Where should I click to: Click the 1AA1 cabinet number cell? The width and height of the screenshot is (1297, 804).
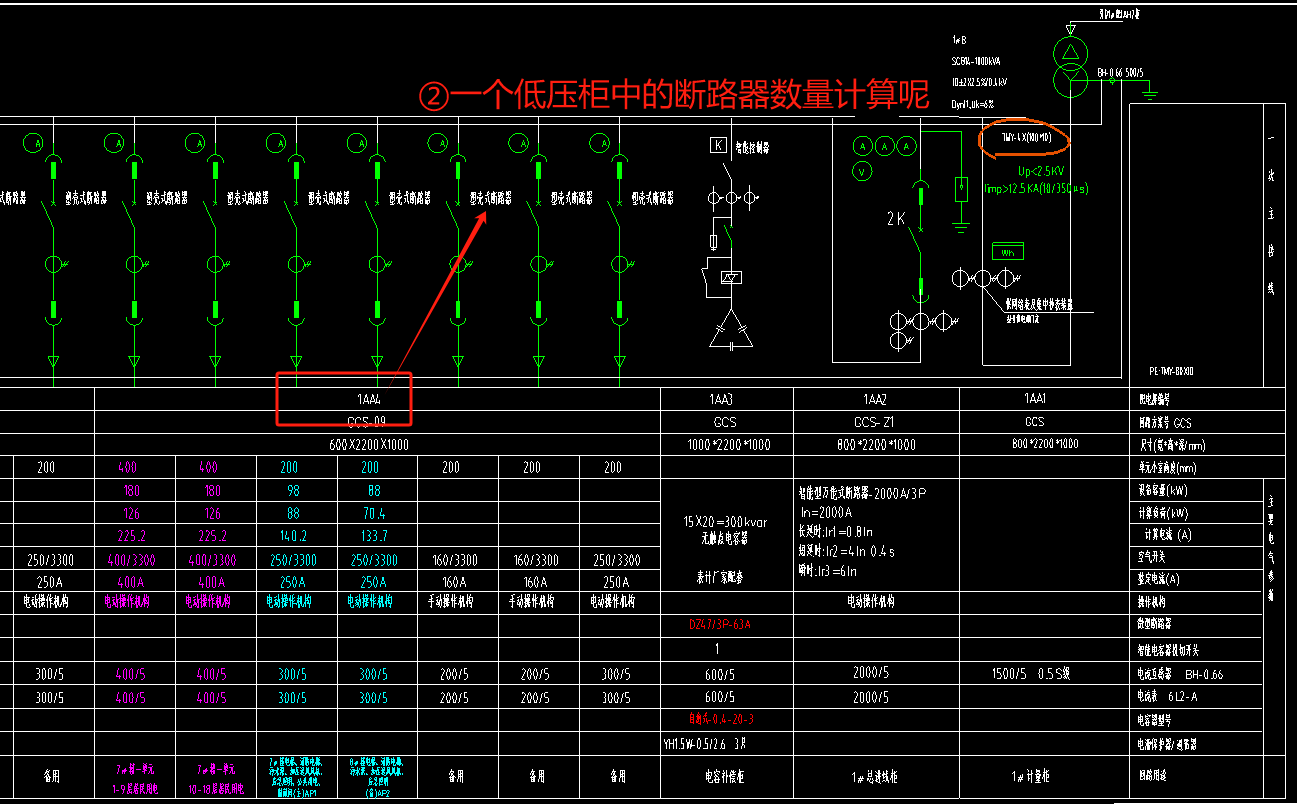point(1042,399)
